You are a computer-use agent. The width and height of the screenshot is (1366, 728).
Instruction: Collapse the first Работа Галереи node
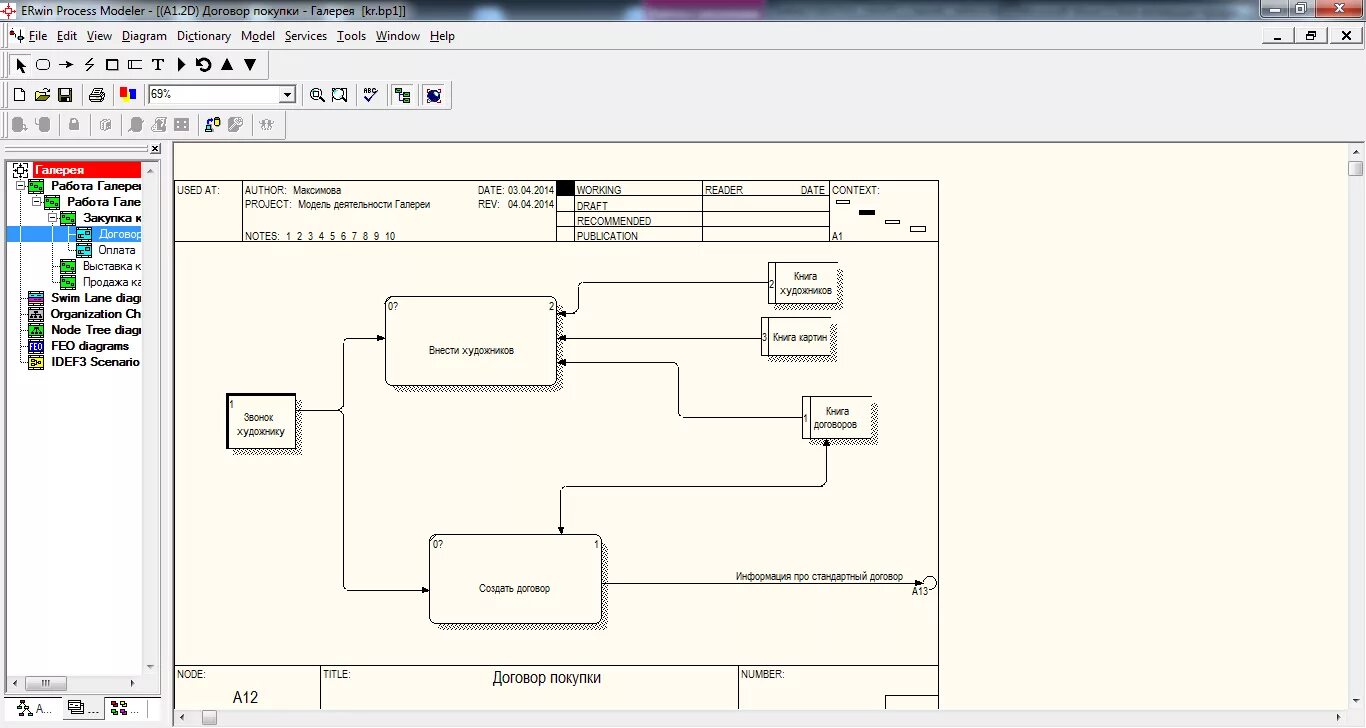tap(21, 186)
